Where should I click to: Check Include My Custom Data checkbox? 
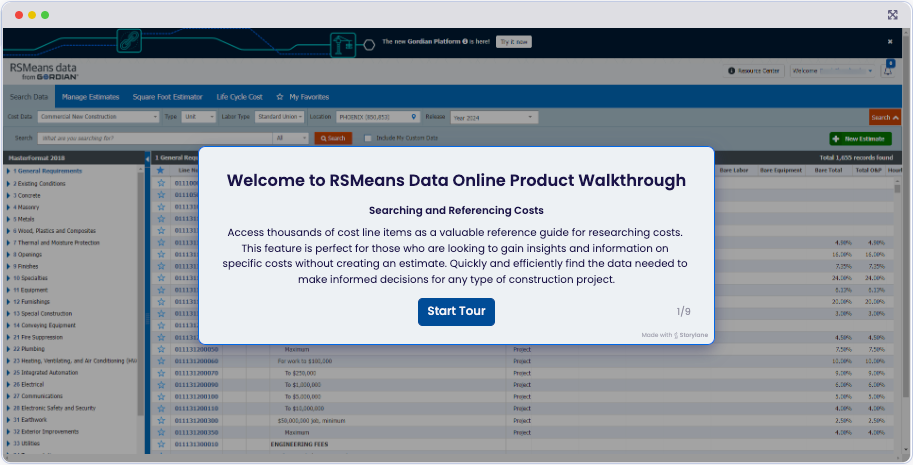(368, 139)
